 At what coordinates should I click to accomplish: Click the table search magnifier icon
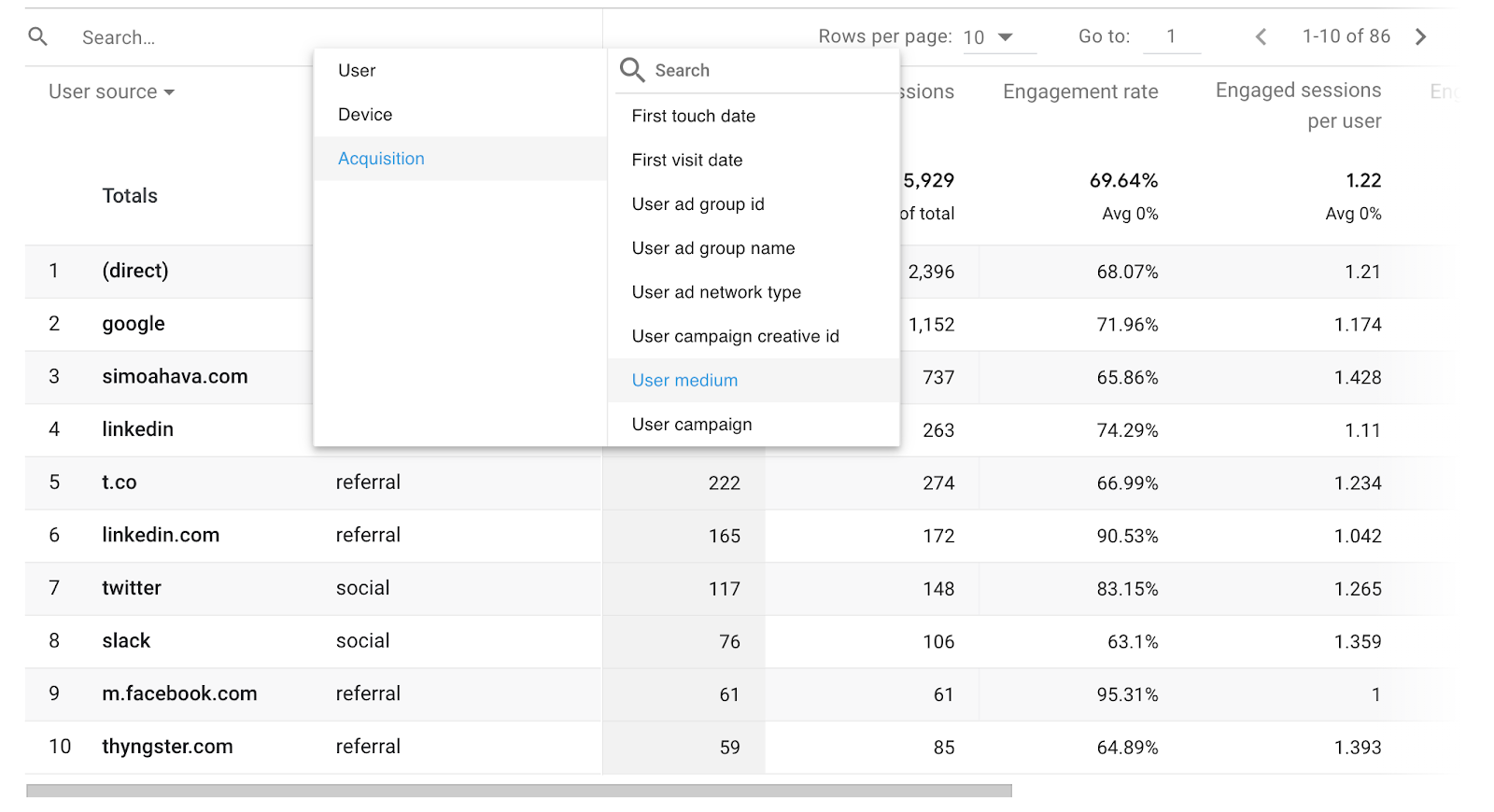pyautogui.click(x=38, y=36)
